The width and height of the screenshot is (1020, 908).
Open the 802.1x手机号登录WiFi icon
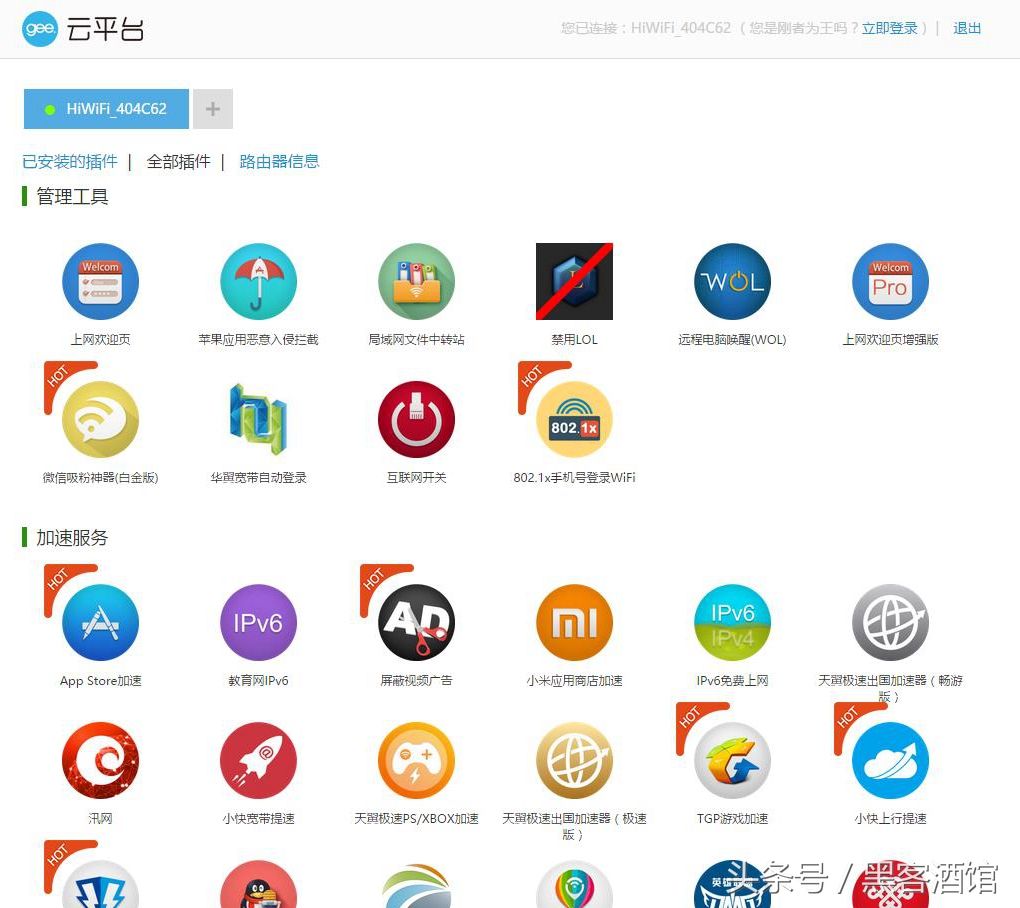pos(574,420)
